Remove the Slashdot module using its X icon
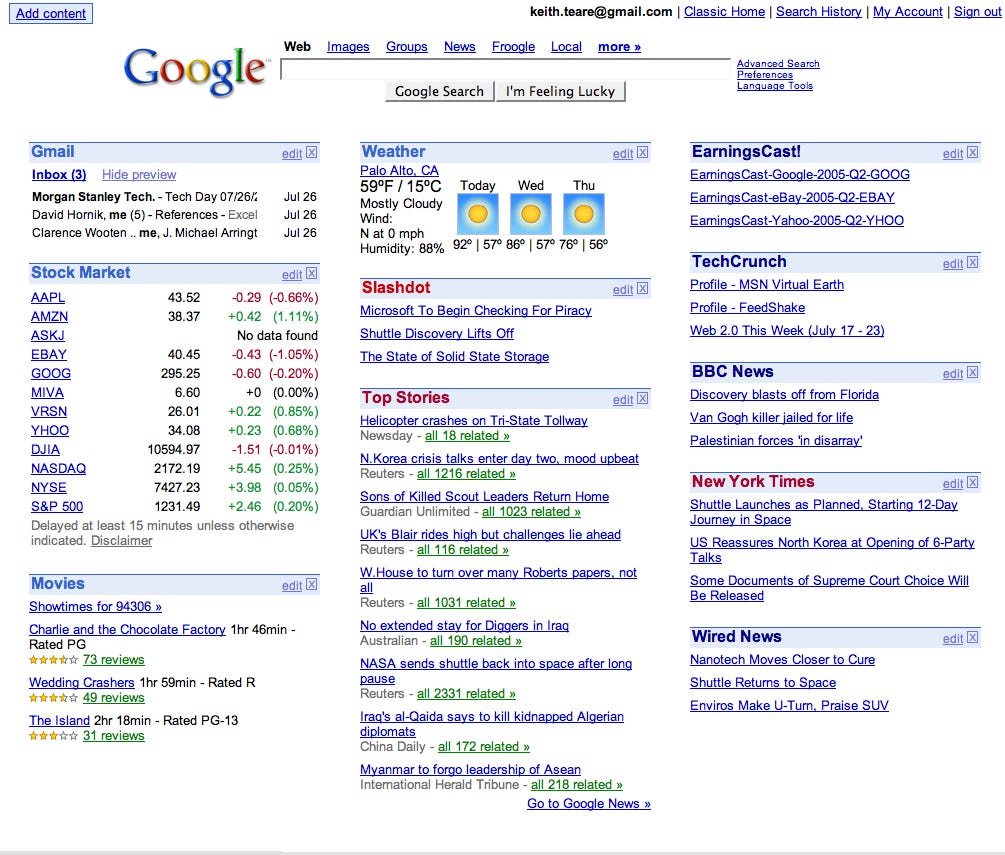1005x855 pixels. [643, 288]
